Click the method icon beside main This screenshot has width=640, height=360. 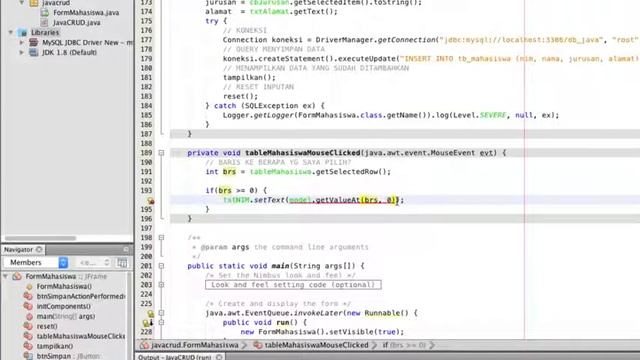pyautogui.click(x=29, y=316)
